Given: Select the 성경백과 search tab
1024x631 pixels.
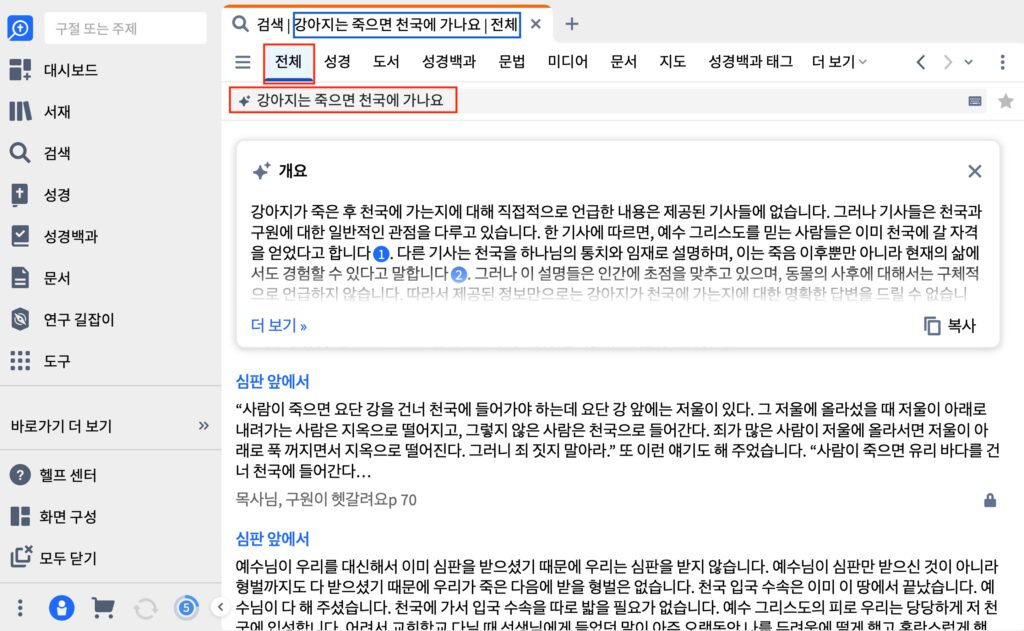Looking at the screenshot, I should [449, 62].
